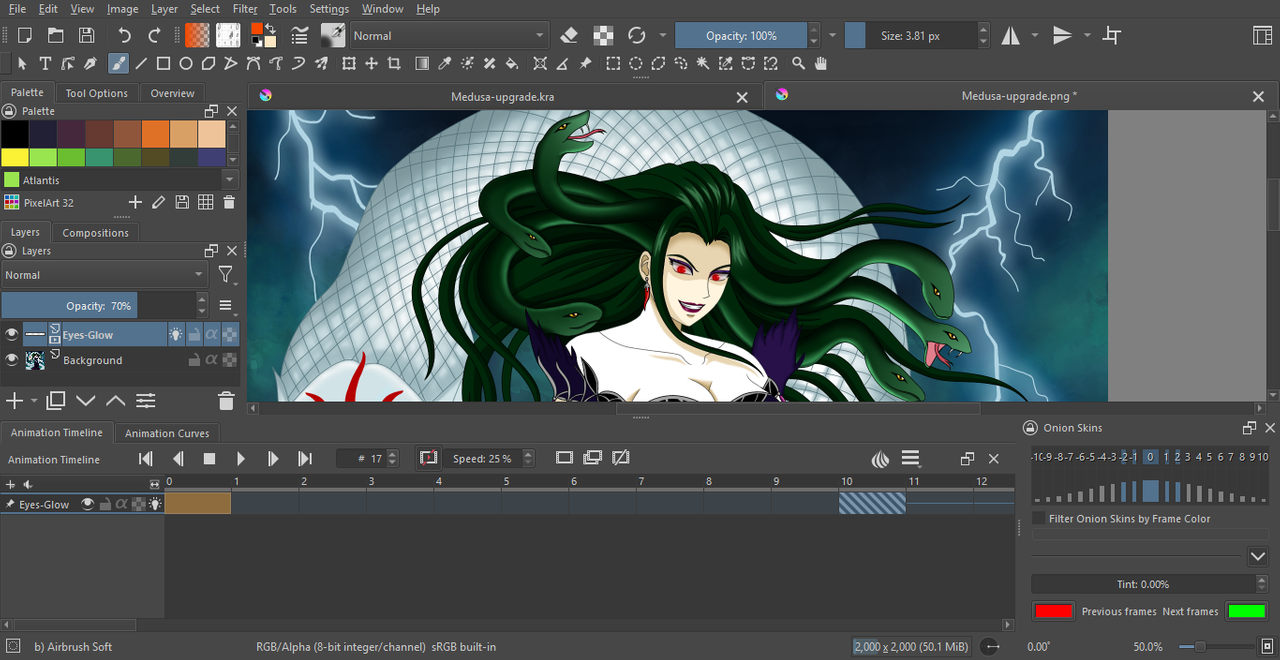Adjust the brush Opacity 100% slider
This screenshot has height=660, width=1280.
[741, 35]
